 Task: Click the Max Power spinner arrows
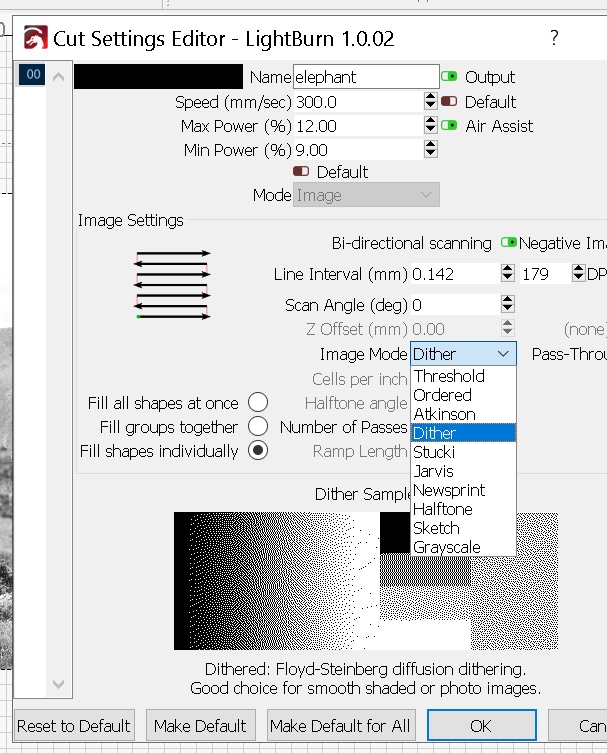tap(431, 125)
